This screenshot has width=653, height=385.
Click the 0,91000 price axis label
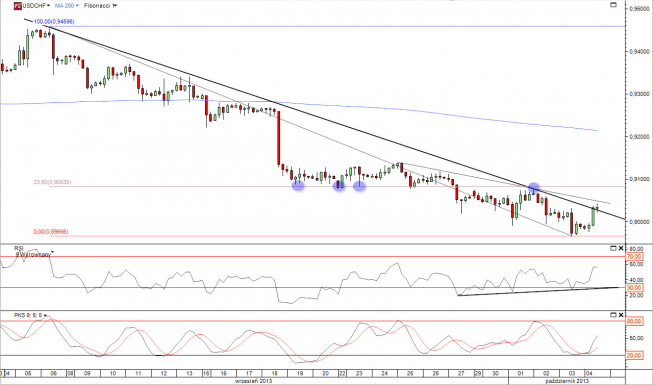tap(639, 179)
